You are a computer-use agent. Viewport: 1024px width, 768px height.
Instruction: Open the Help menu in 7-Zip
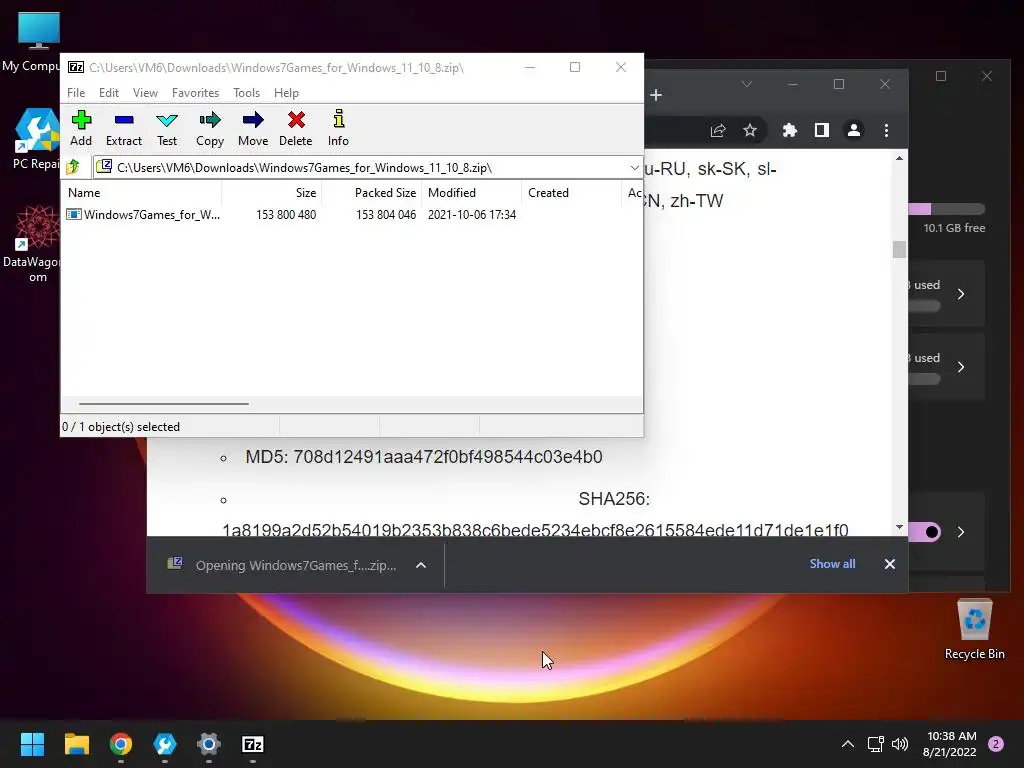coord(286,93)
